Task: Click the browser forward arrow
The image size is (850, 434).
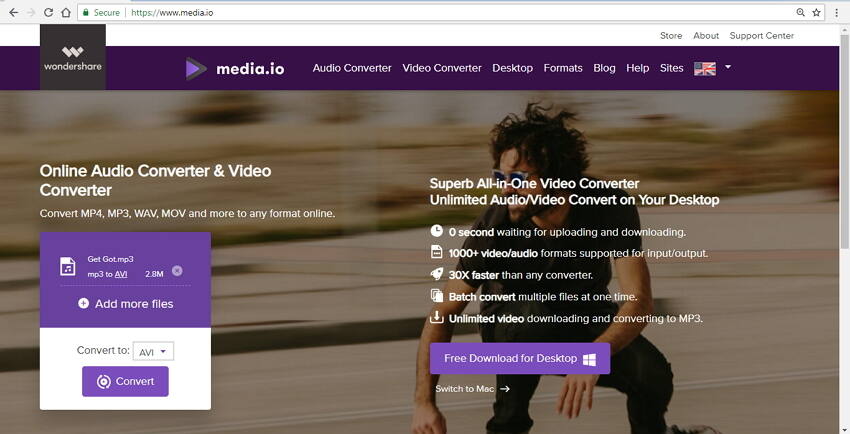Action: coord(30,12)
